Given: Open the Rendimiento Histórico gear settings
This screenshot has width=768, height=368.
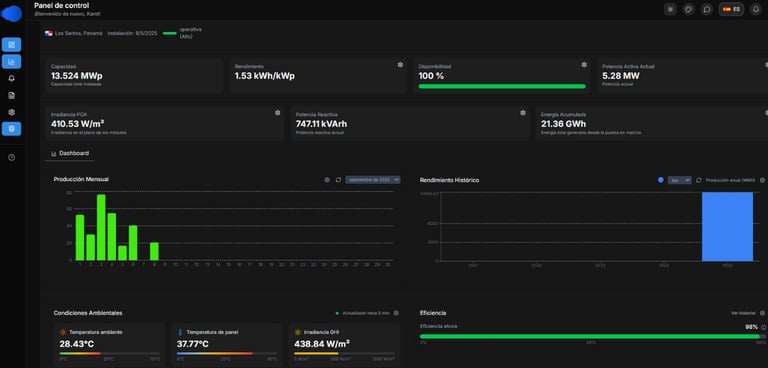Looking at the screenshot, I should click(762, 180).
